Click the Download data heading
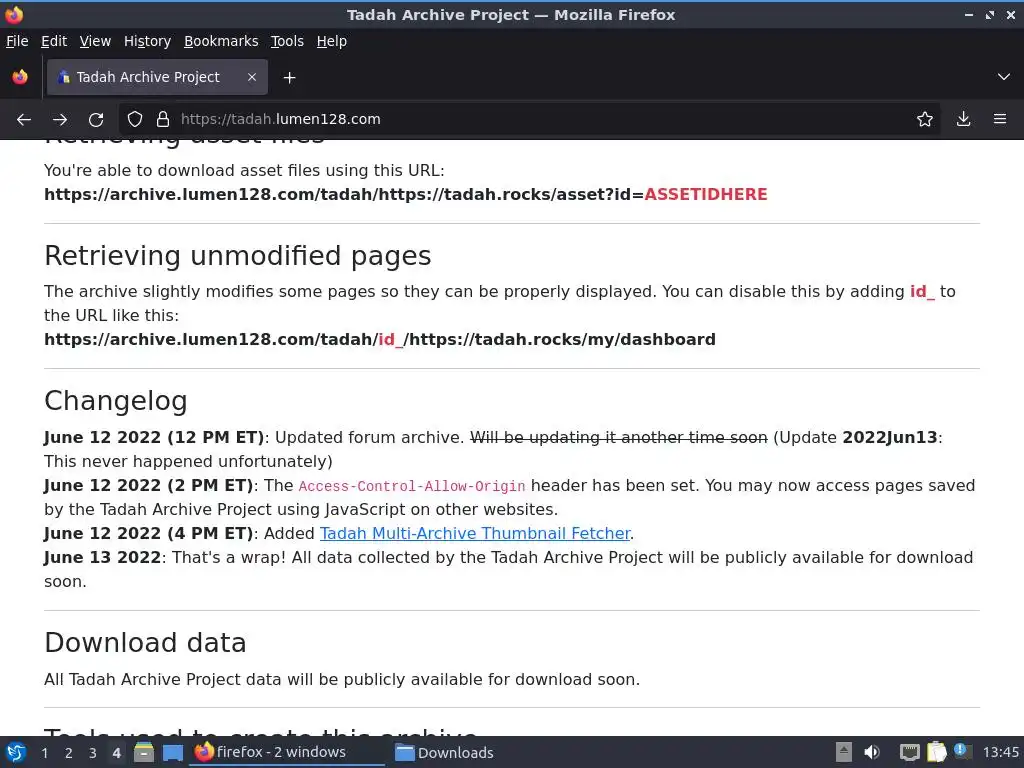This screenshot has width=1024, height=768. [145, 643]
